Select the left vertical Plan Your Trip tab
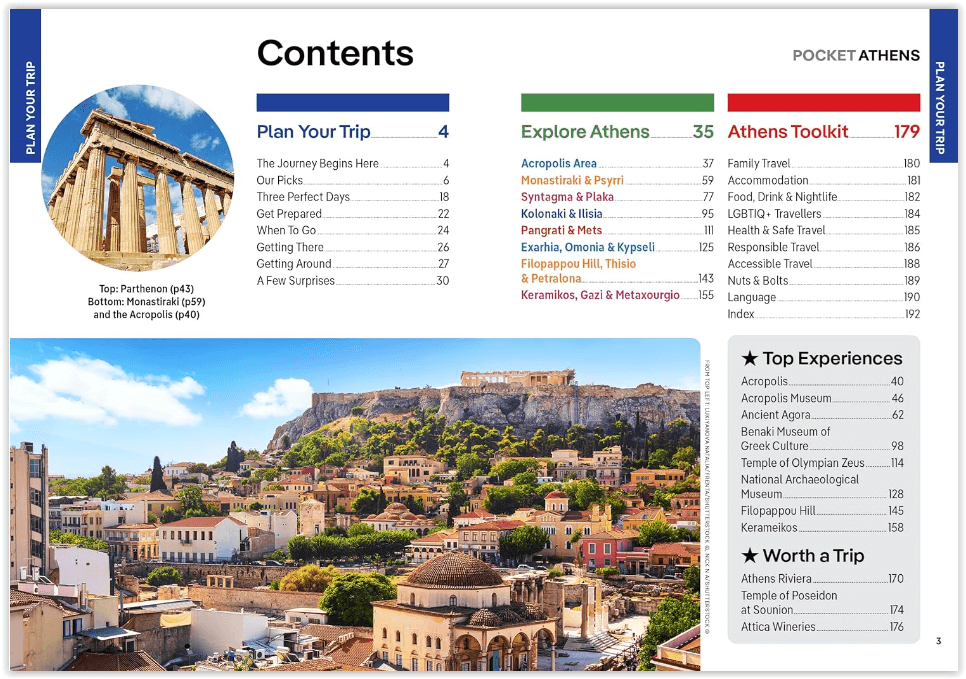The height and width of the screenshot is (679, 966). pyautogui.click(x=26, y=85)
